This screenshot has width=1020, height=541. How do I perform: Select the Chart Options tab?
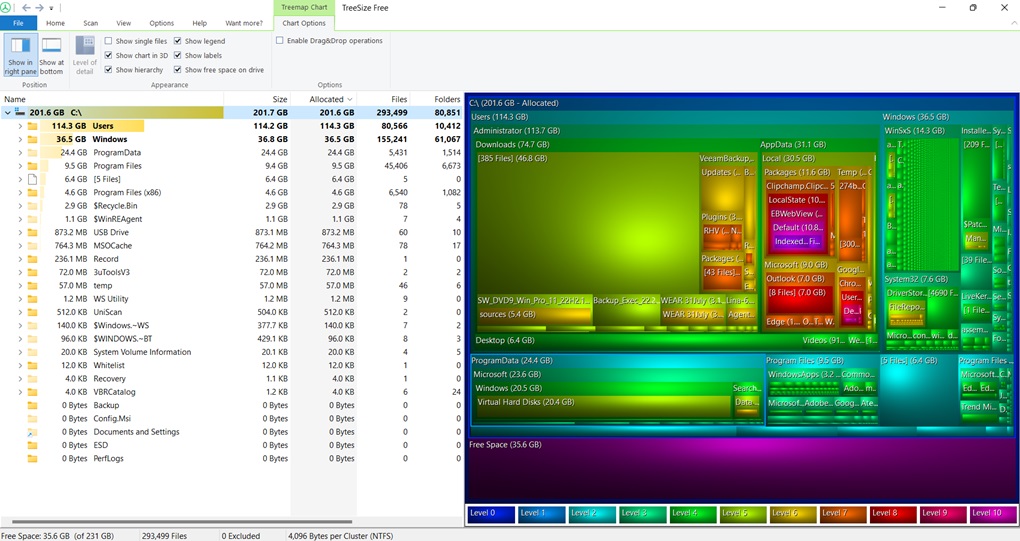coord(304,23)
